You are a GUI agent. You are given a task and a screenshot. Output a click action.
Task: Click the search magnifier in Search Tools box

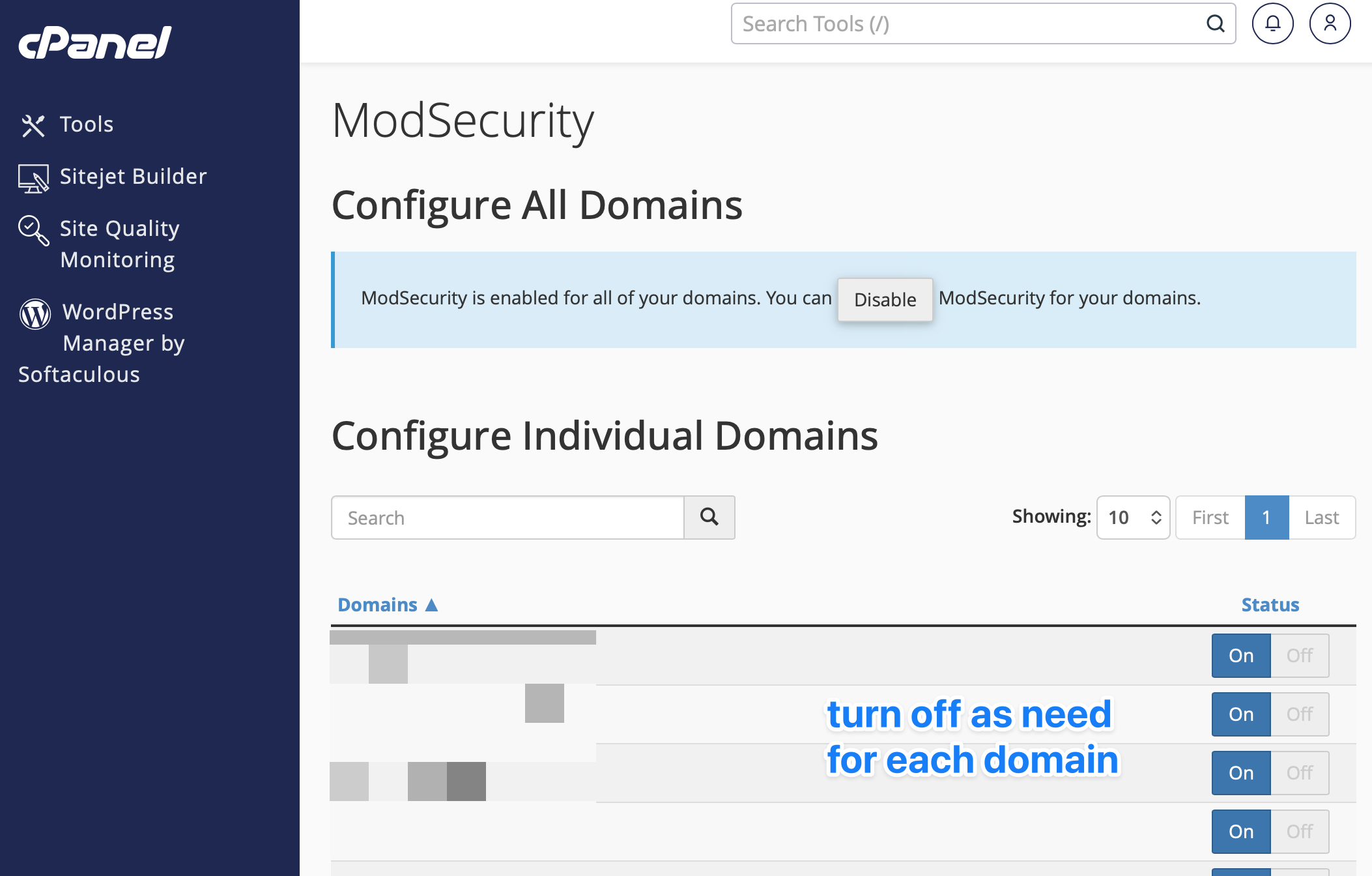[1215, 24]
